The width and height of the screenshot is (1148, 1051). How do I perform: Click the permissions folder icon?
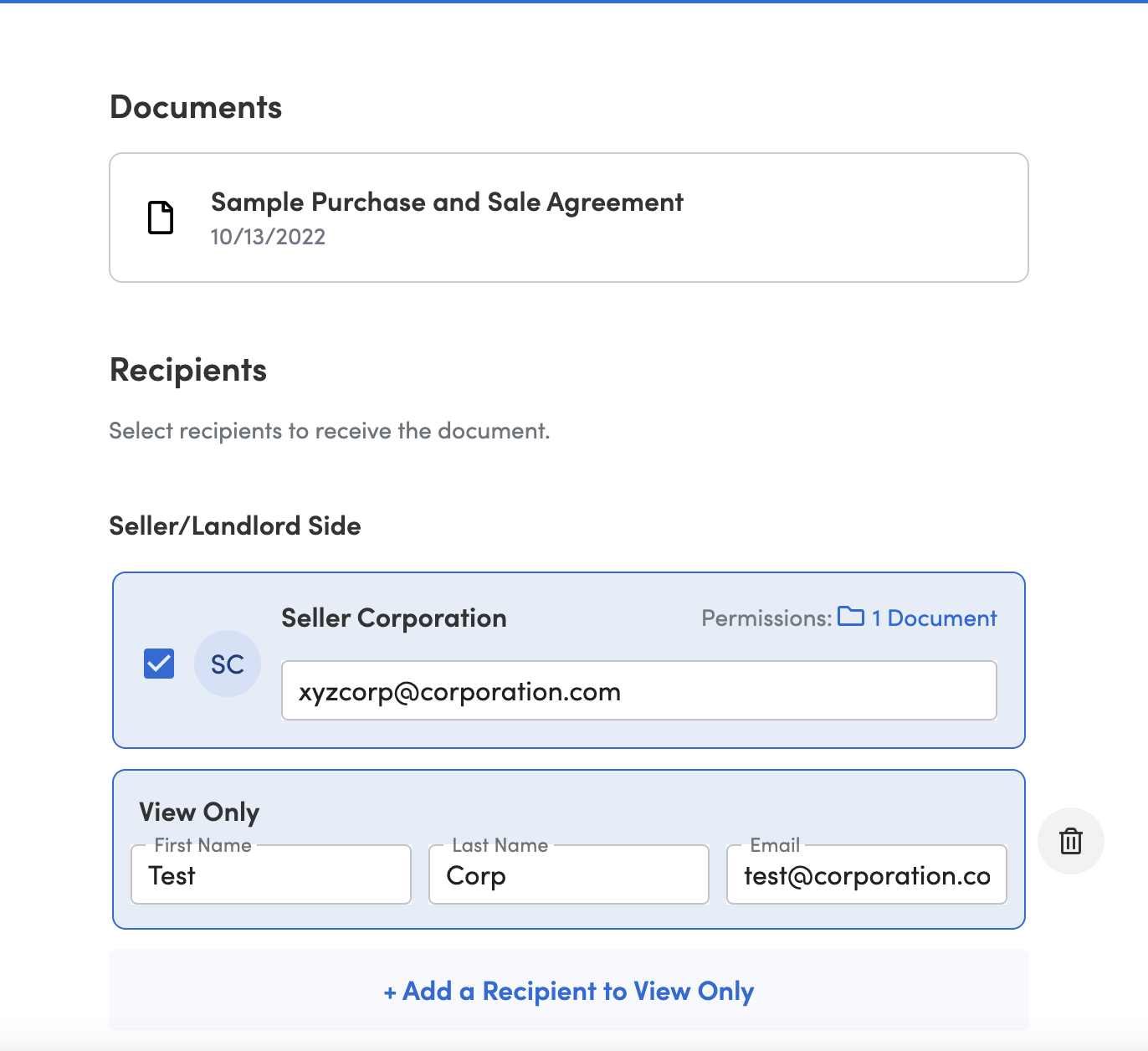[851, 617]
